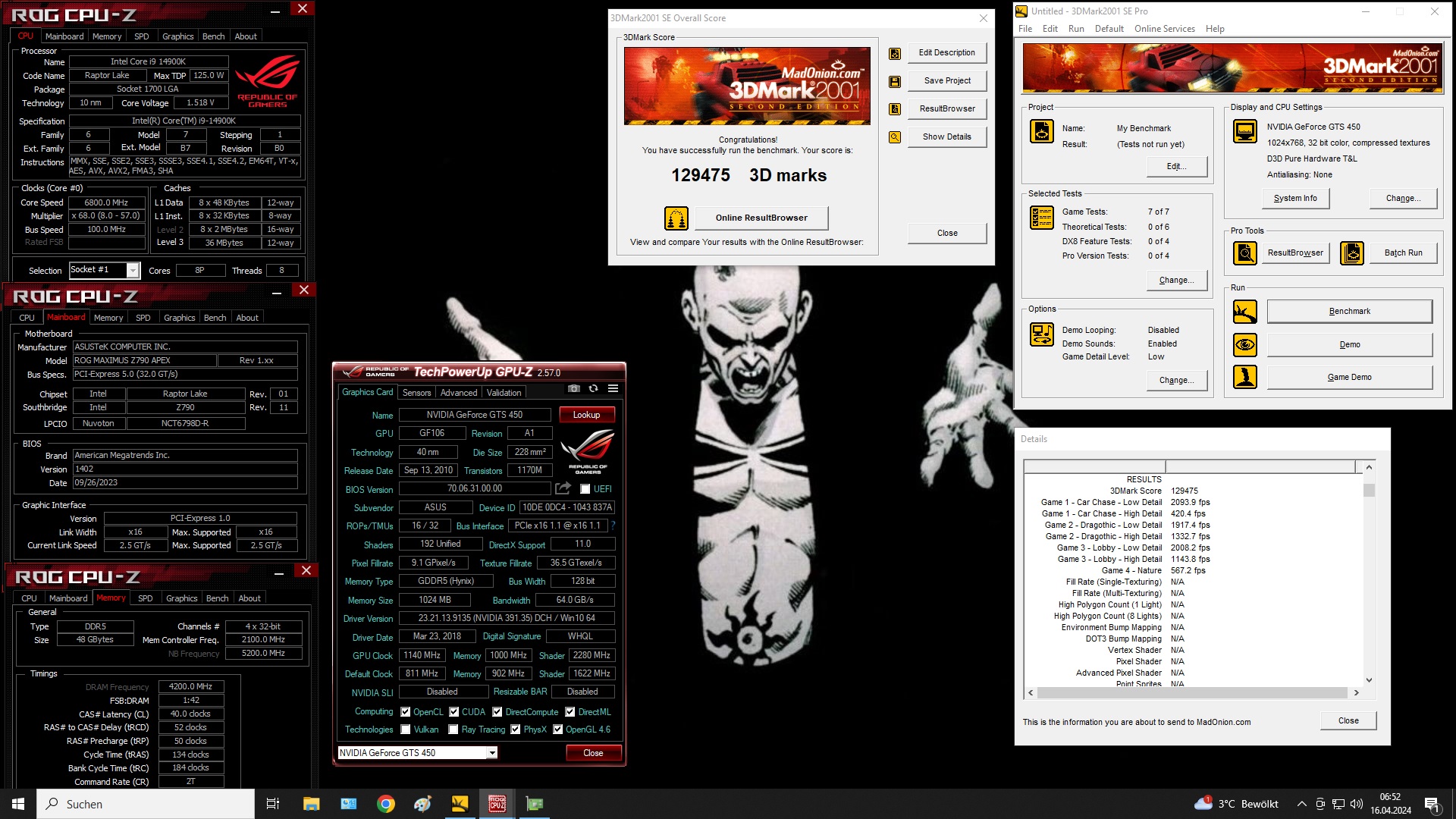Close the Details window with Close button
The width and height of the screenshot is (1456, 819).
tap(1348, 720)
